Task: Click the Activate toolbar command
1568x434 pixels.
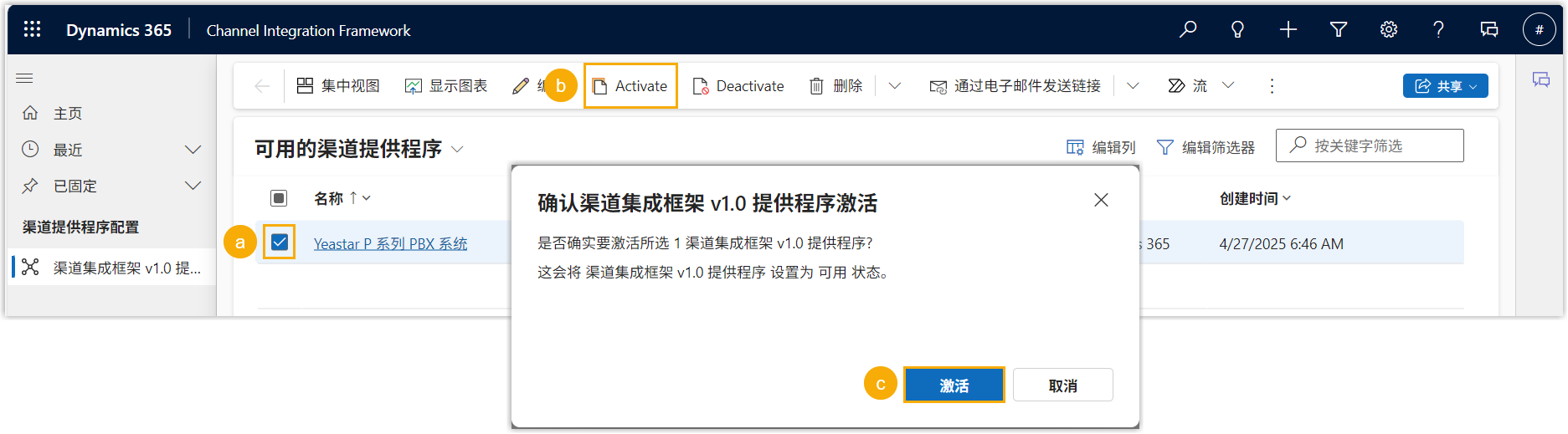Action: 630,86
